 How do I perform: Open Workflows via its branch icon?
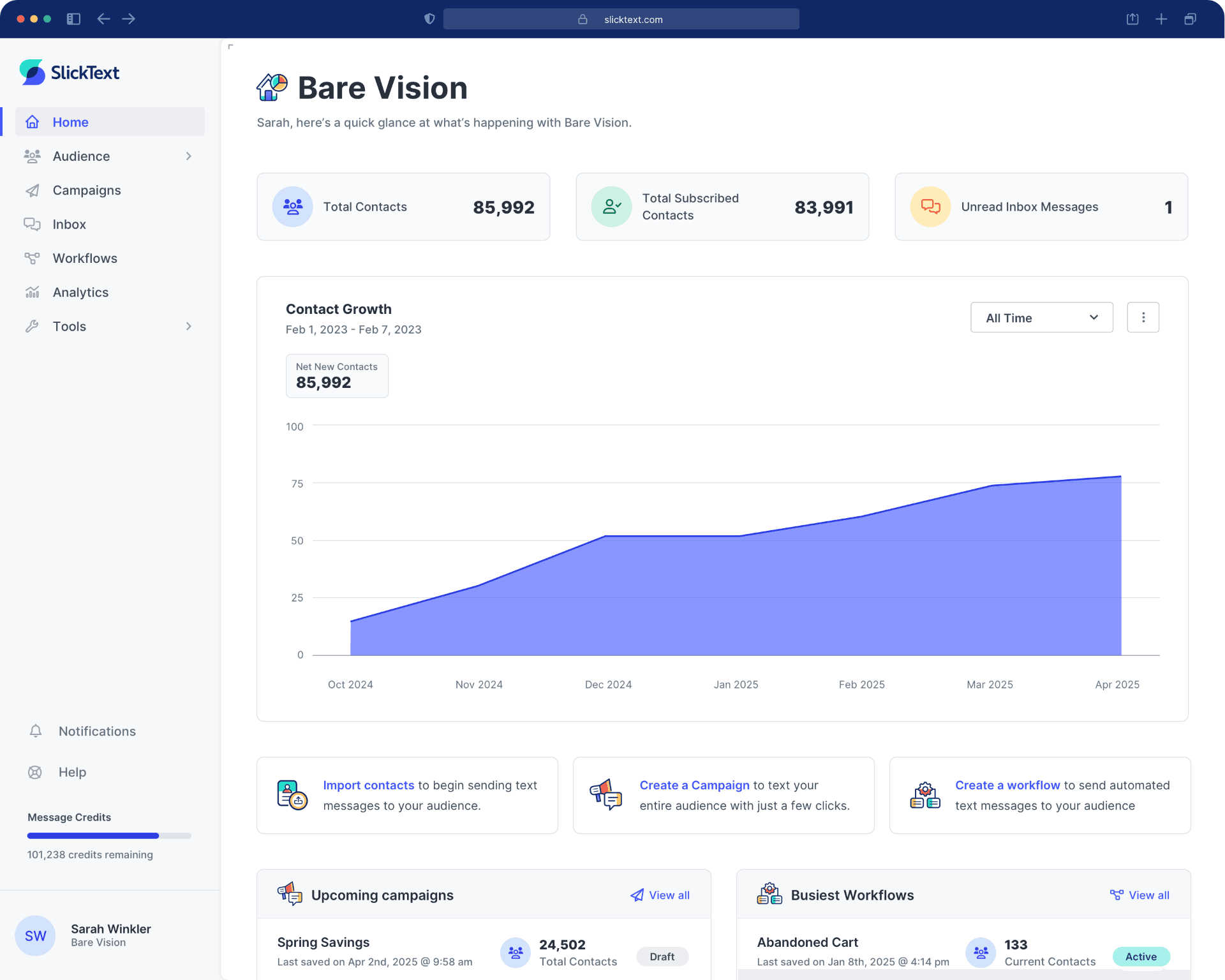pyautogui.click(x=33, y=258)
